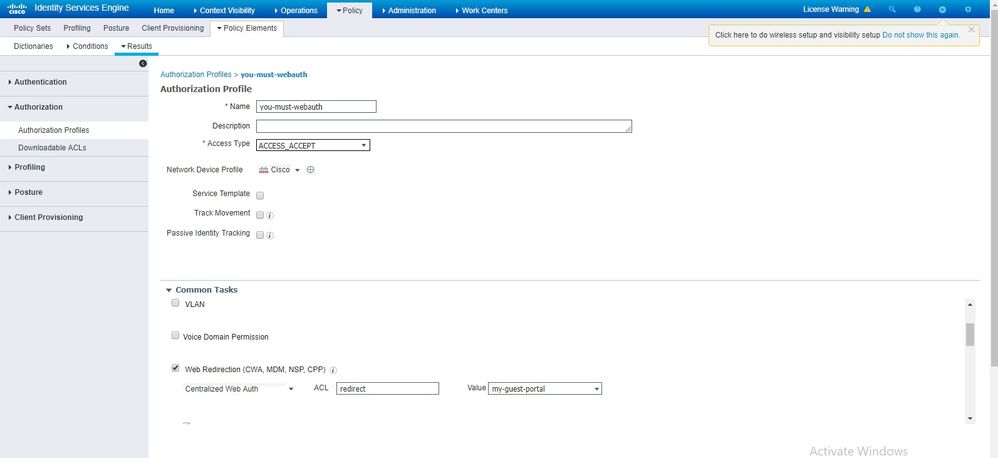998x458 pixels.
Task: Open the Centralized Web Auth dropdown
Action: pos(239,389)
